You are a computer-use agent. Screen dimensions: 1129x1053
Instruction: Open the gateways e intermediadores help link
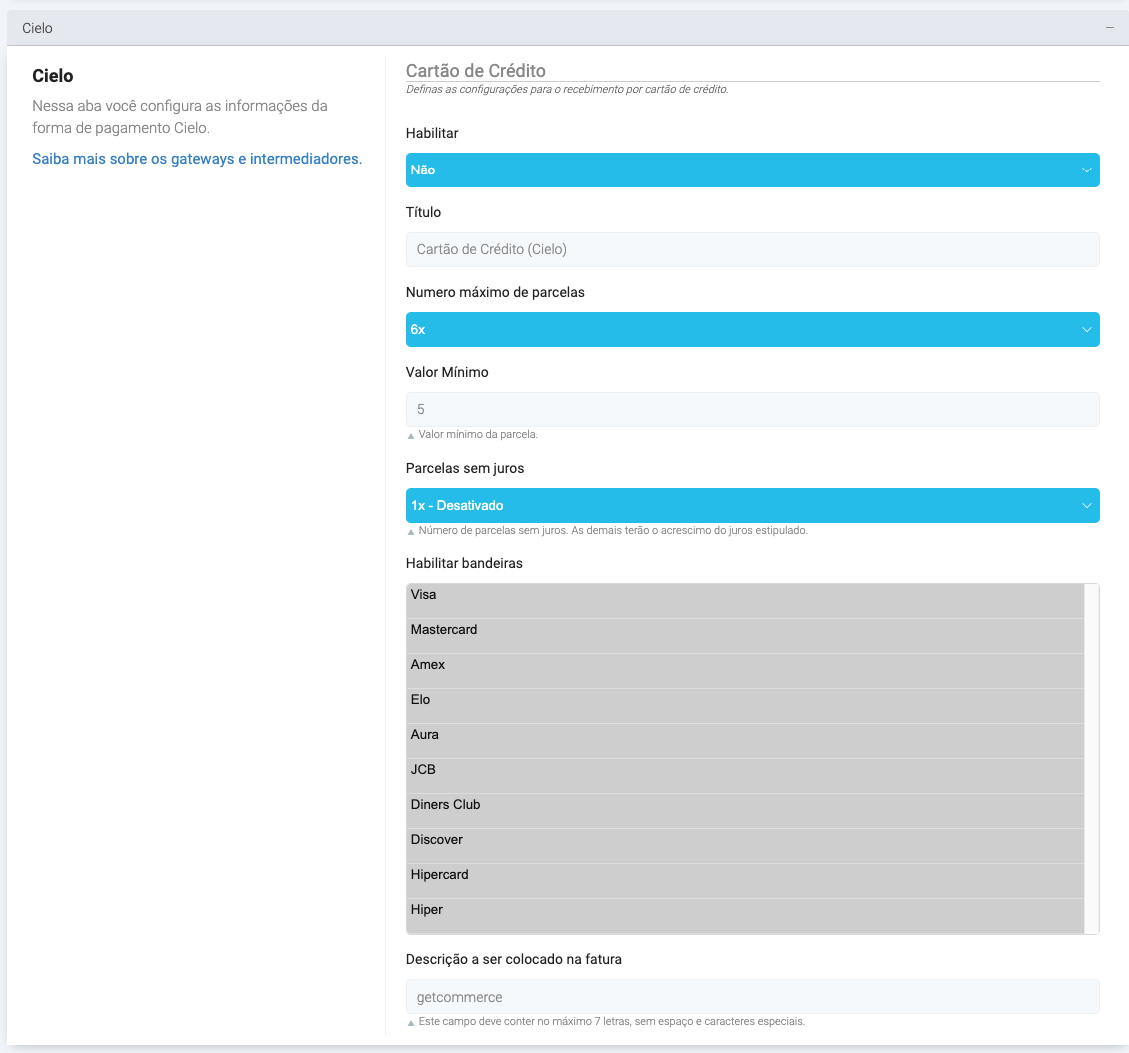197,159
